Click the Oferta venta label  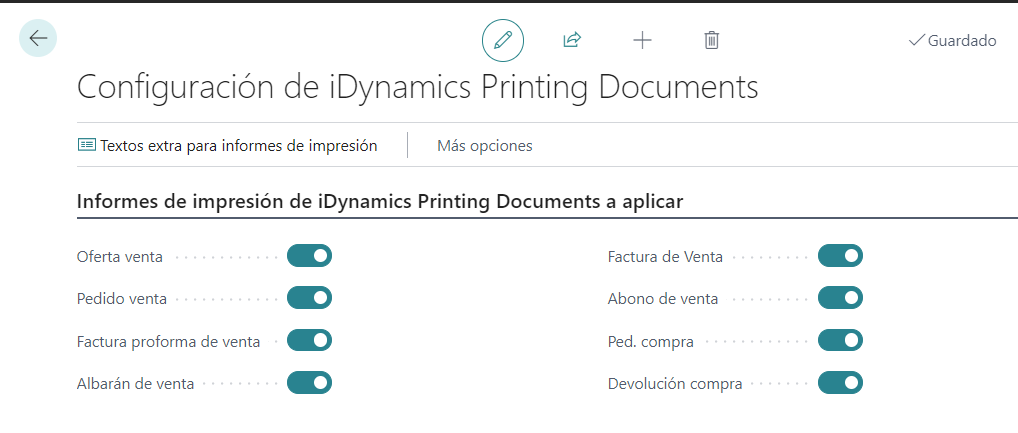pyautogui.click(x=119, y=256)
